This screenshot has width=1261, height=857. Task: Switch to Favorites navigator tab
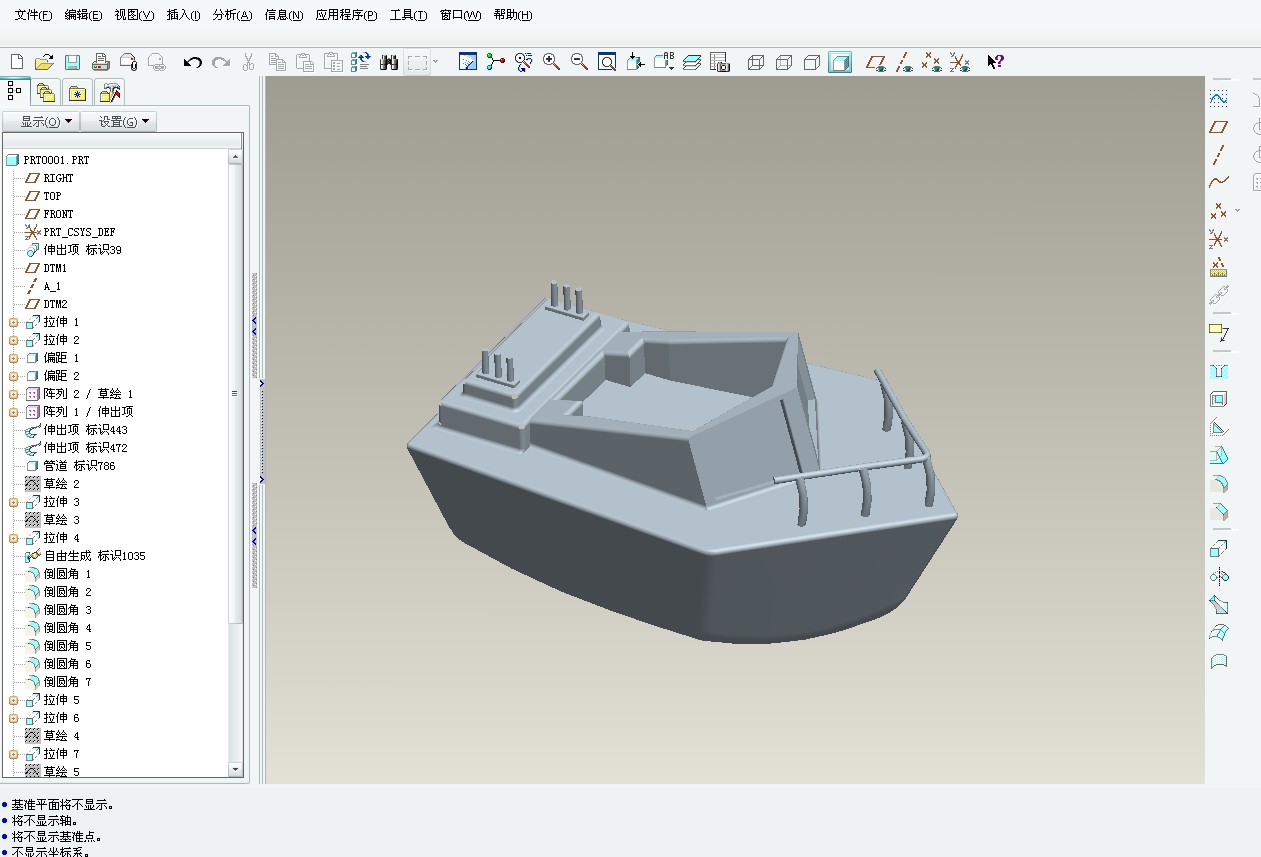point(78,92)
